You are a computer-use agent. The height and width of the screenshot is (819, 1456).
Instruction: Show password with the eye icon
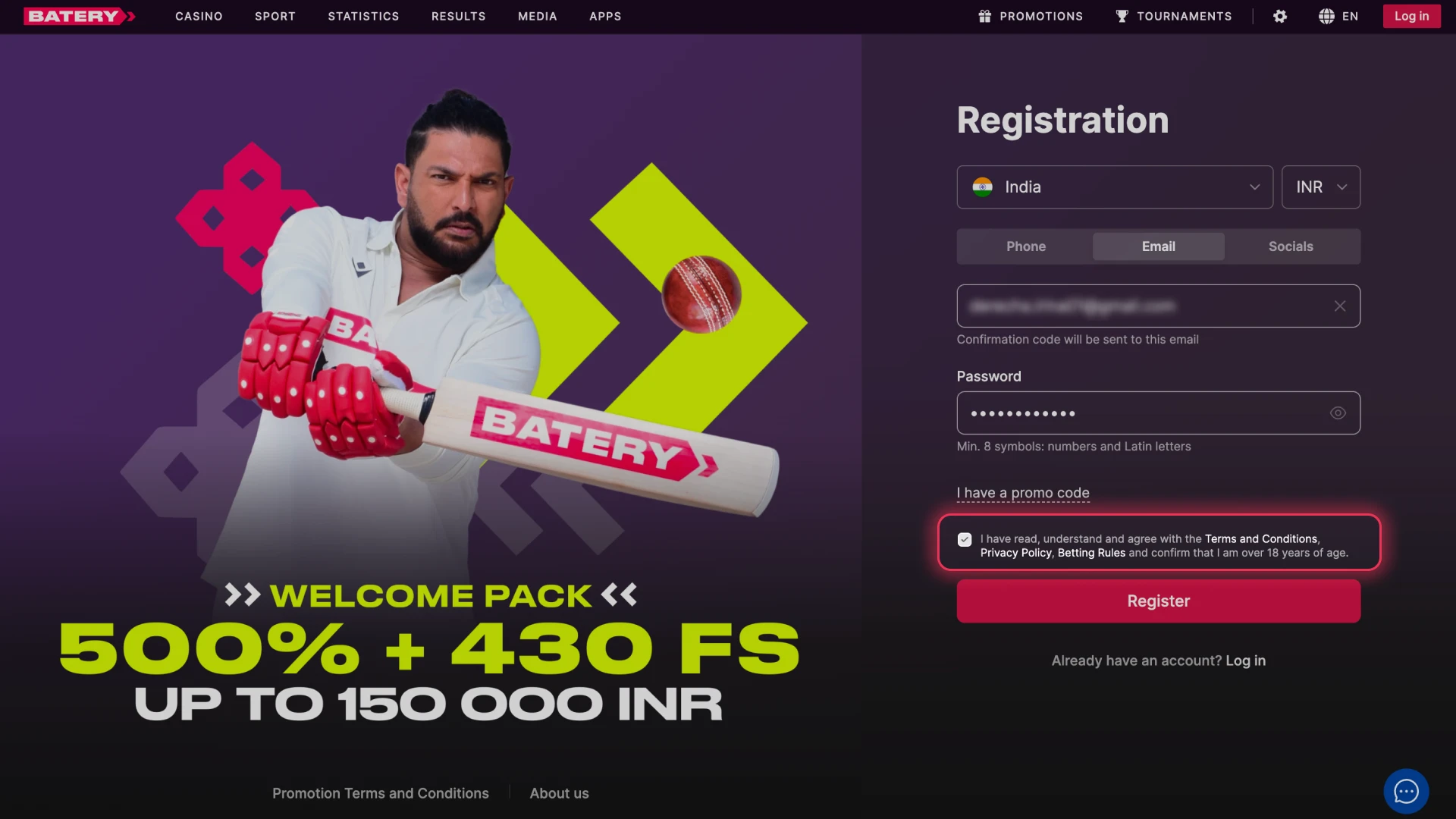[1338, 413]
